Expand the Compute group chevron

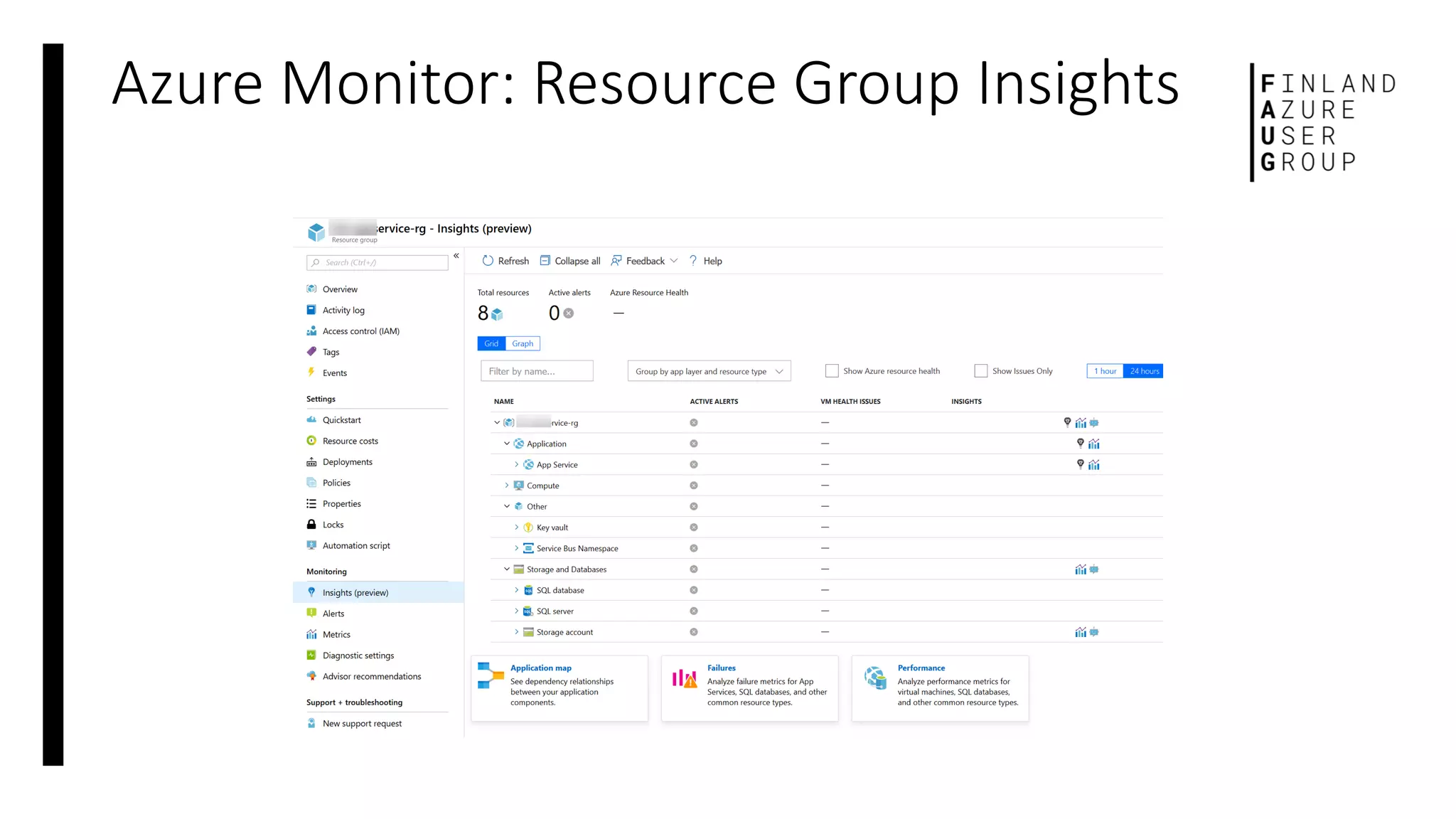pos(507,485)
